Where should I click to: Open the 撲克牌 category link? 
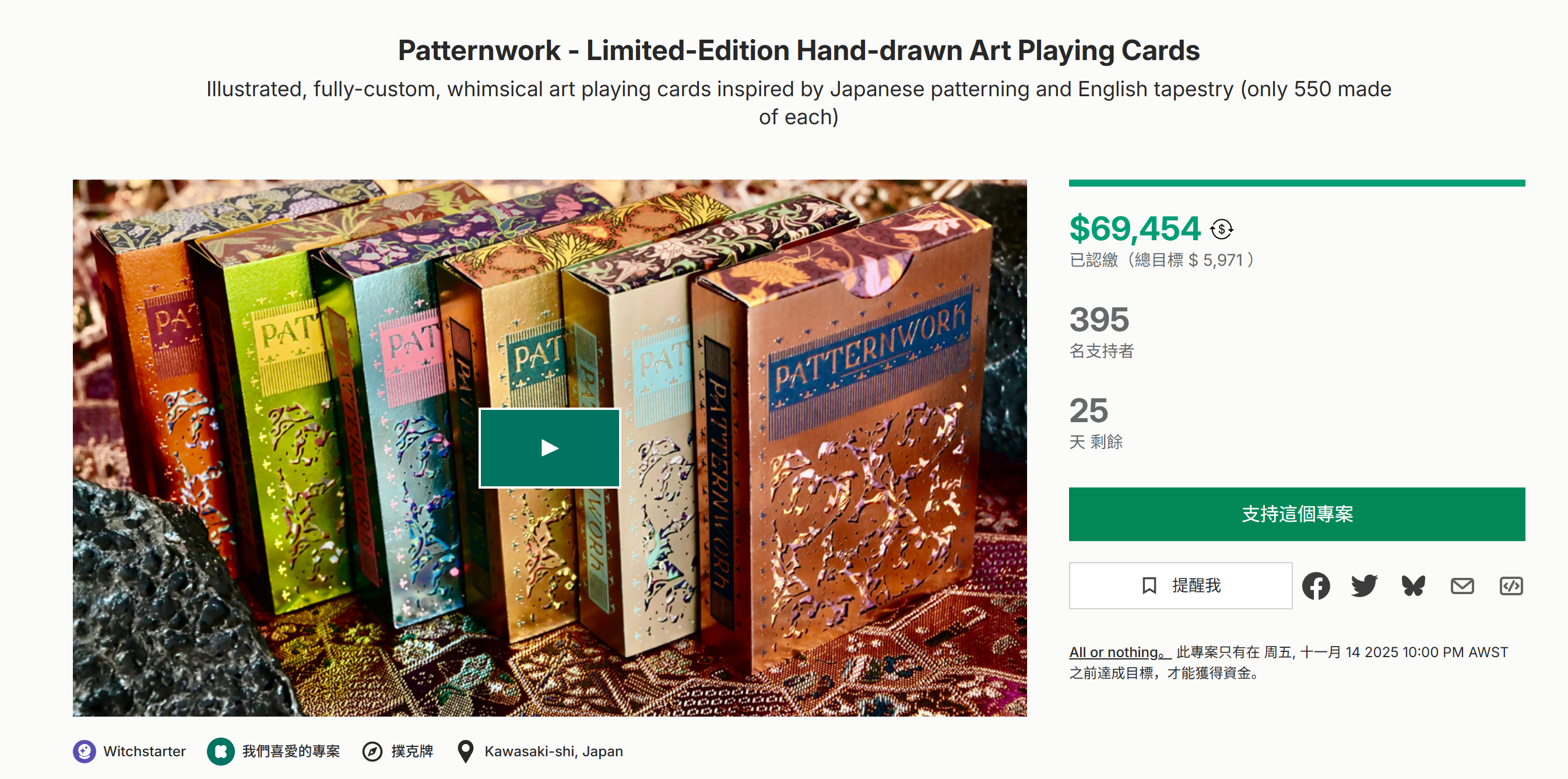(x=412, y=751)
